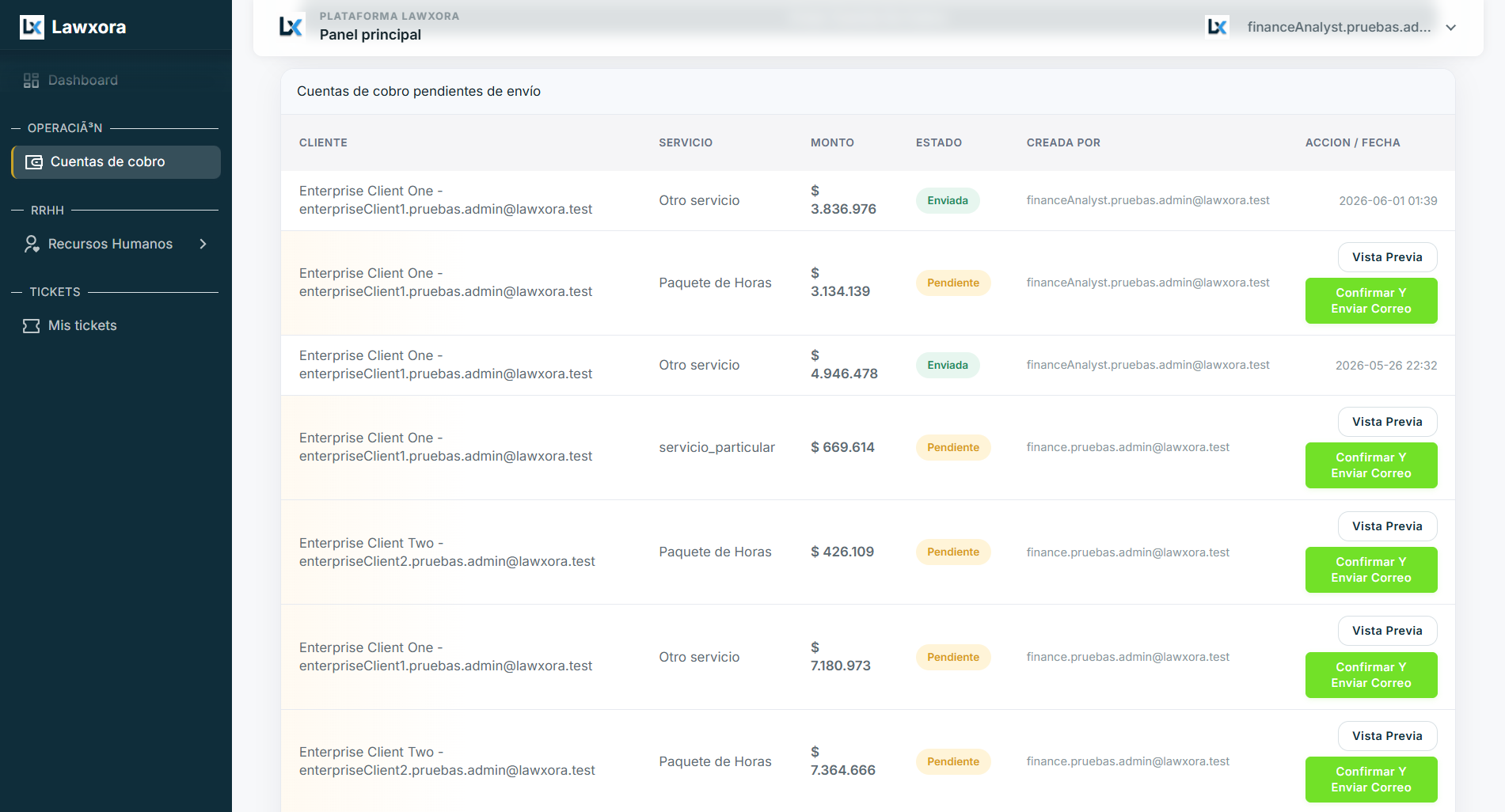Click Confirmar Y Enviar Correo for $ 7.180.973

1371,675
